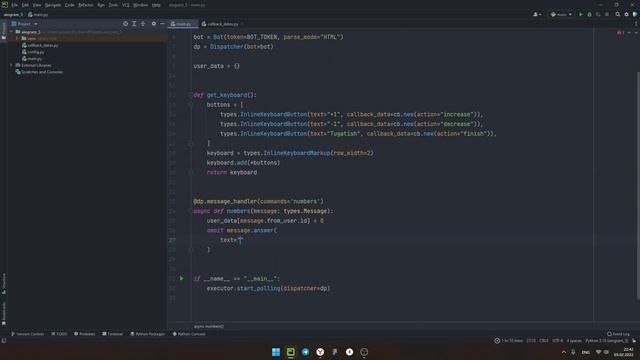Toggle Structure side tab on left stripe

point(4,283)
